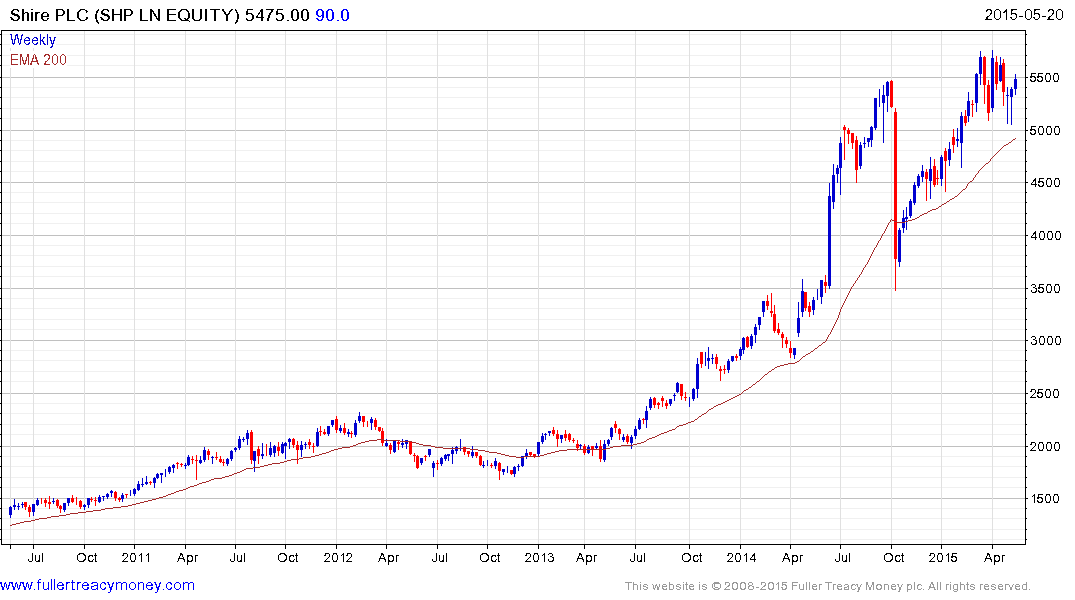This screenshot has height=600, width=1075.
Task: Click the 2011 year label on time axis
Action: click(136, 557)
